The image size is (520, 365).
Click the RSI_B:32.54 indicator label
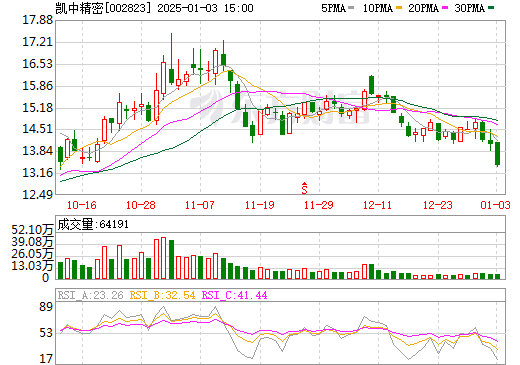click(162, 295)
